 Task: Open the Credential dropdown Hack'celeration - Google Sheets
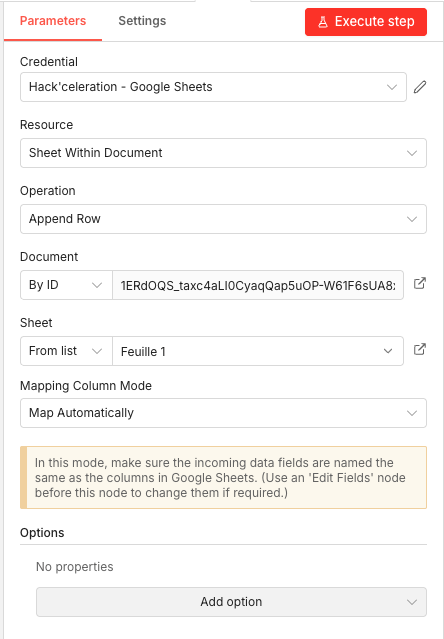pyautogui.click(x=213, y=87)
